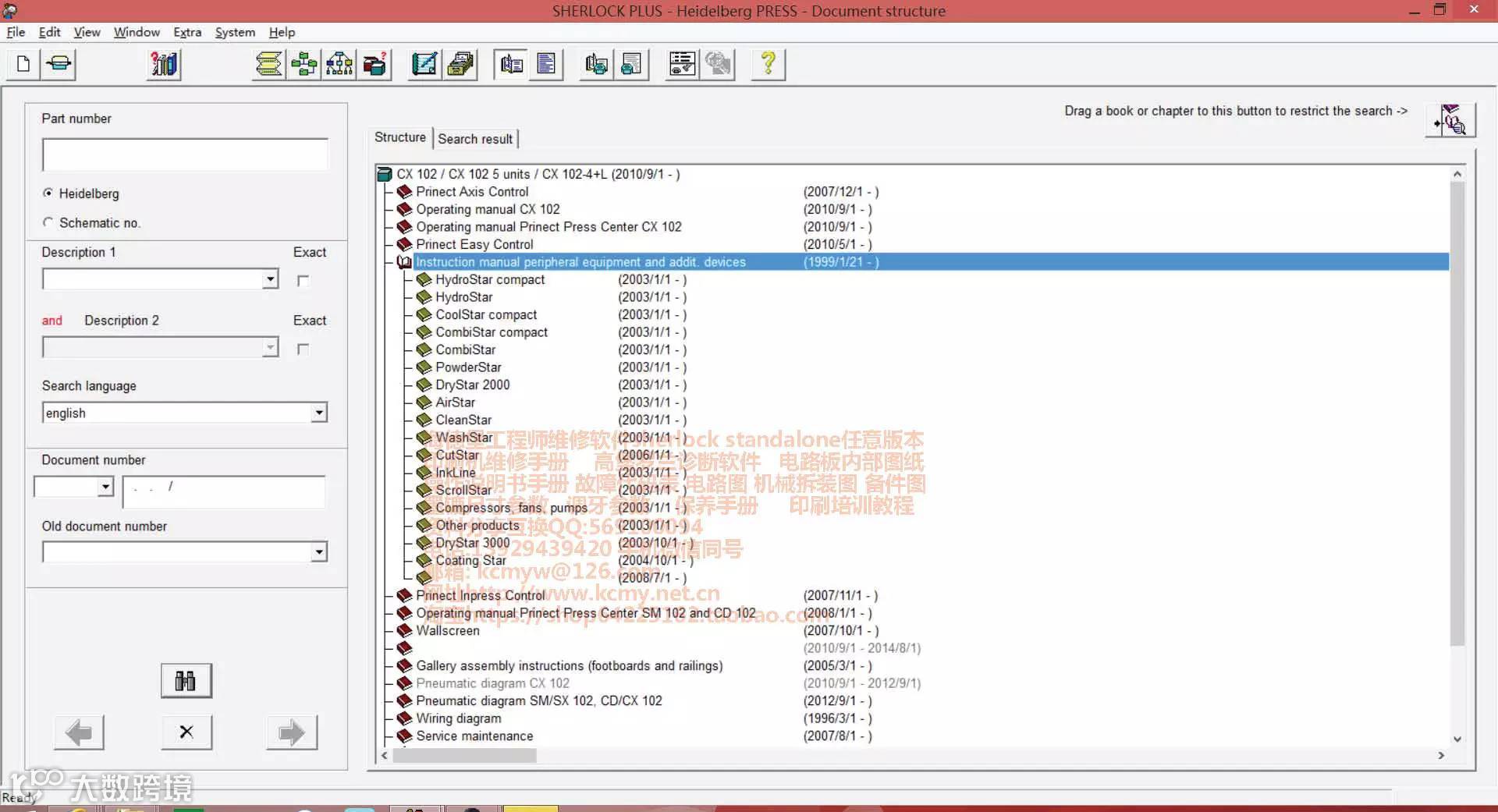Open the Extra menu

[187, 32]
